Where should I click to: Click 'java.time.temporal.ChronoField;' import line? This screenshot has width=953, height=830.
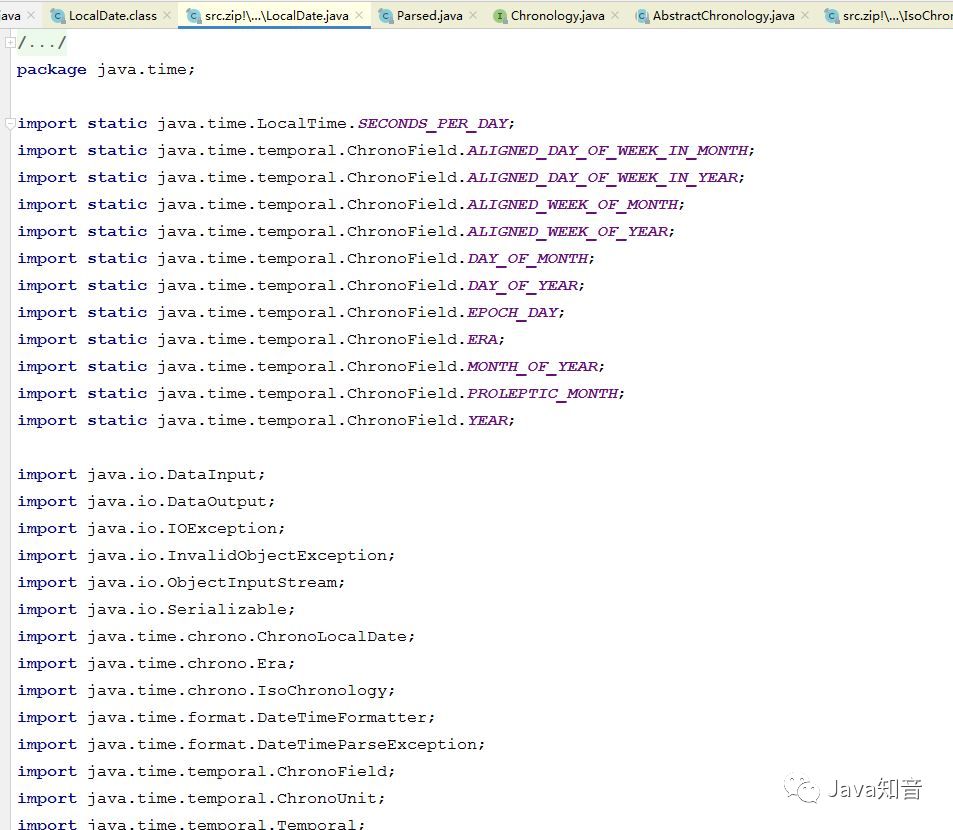click(206, 772)
